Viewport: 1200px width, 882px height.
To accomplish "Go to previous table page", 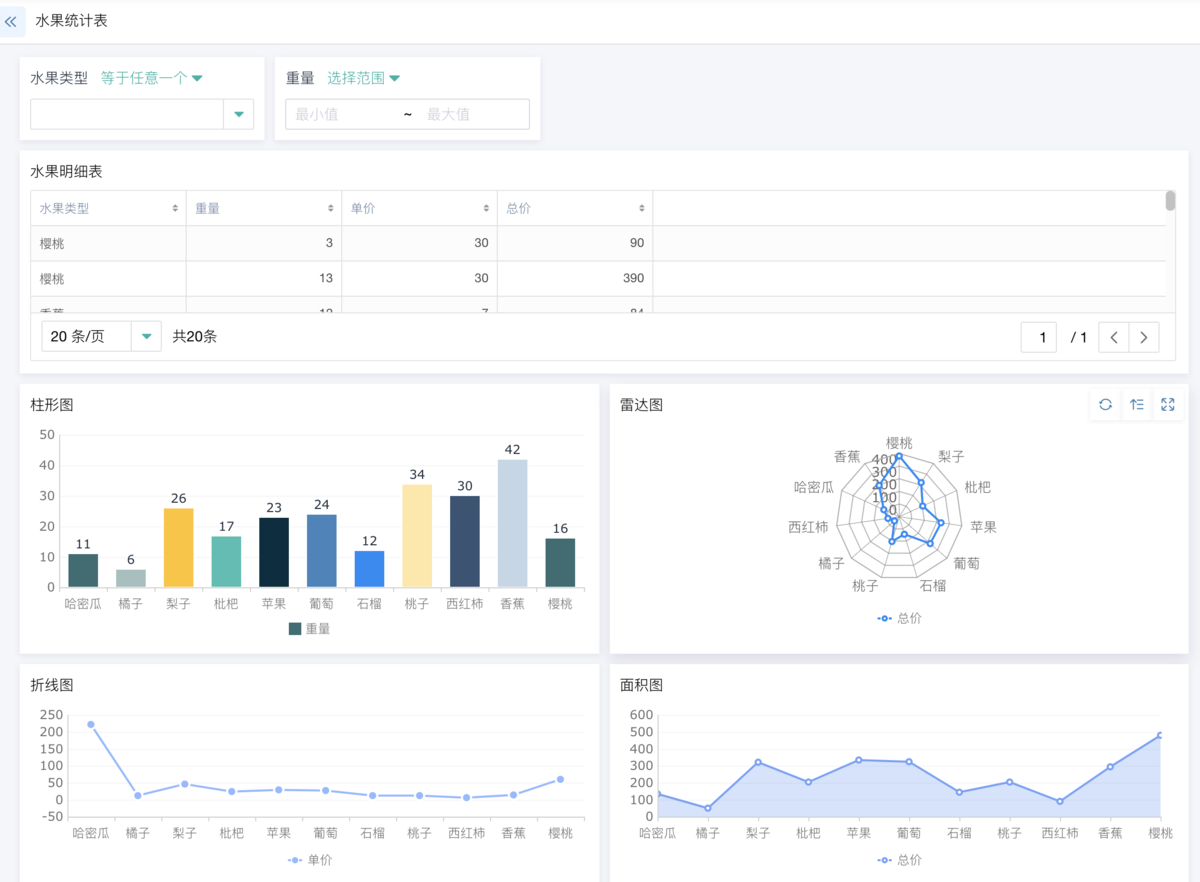I will click(x=1114, y=337).
